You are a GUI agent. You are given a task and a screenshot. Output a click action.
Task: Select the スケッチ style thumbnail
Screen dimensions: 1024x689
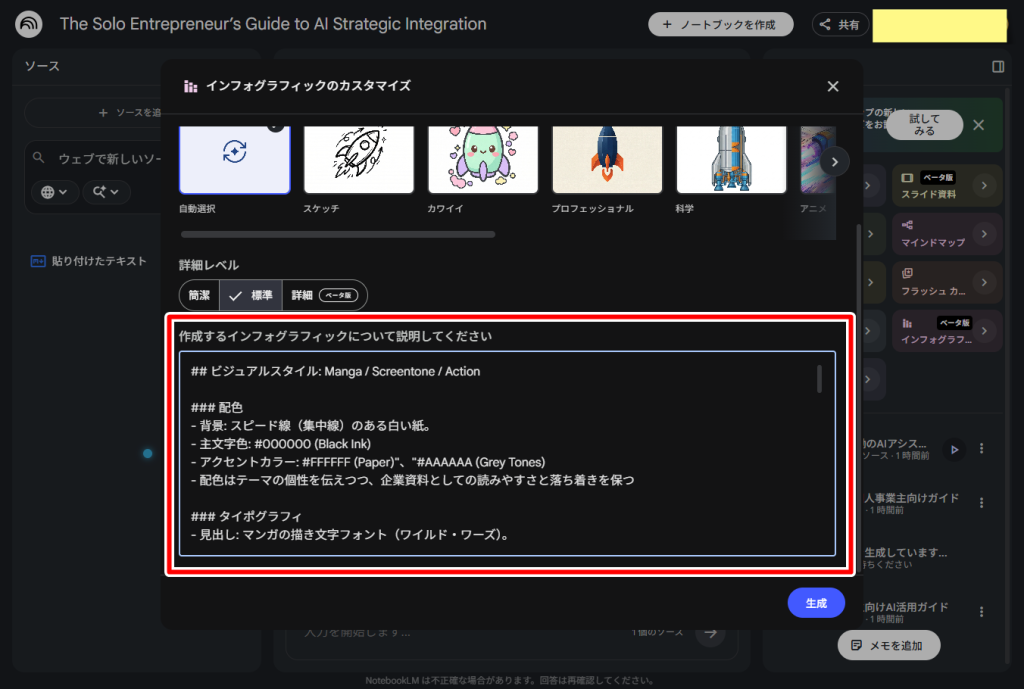(359, 160)
